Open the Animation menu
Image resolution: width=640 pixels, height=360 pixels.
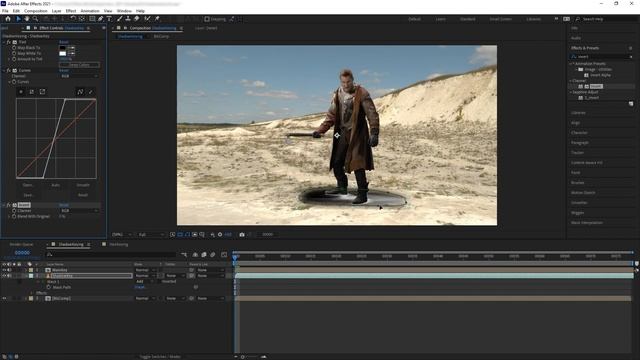tap(90, 11)
